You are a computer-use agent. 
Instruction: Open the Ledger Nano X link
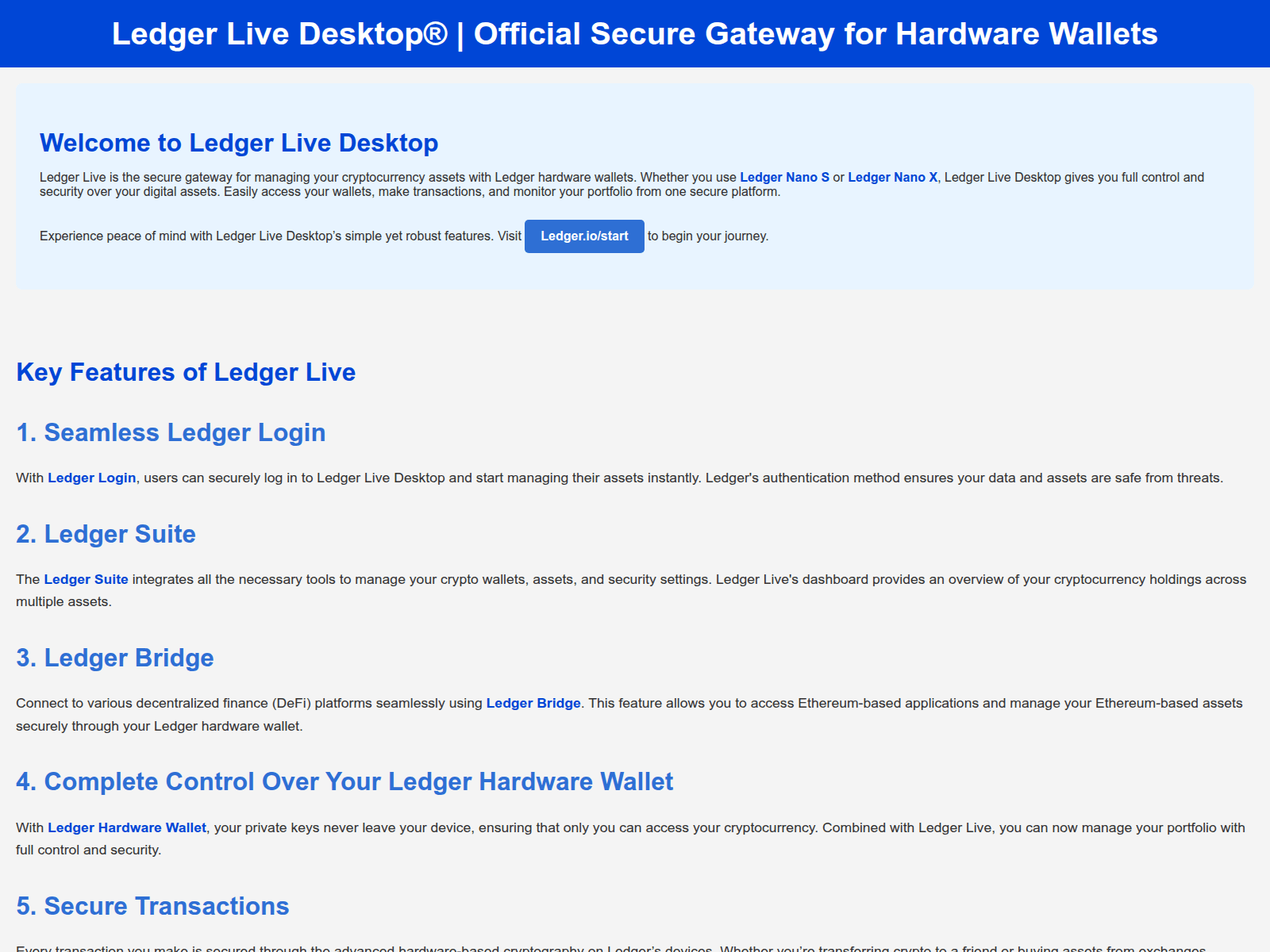click(892, 178)
